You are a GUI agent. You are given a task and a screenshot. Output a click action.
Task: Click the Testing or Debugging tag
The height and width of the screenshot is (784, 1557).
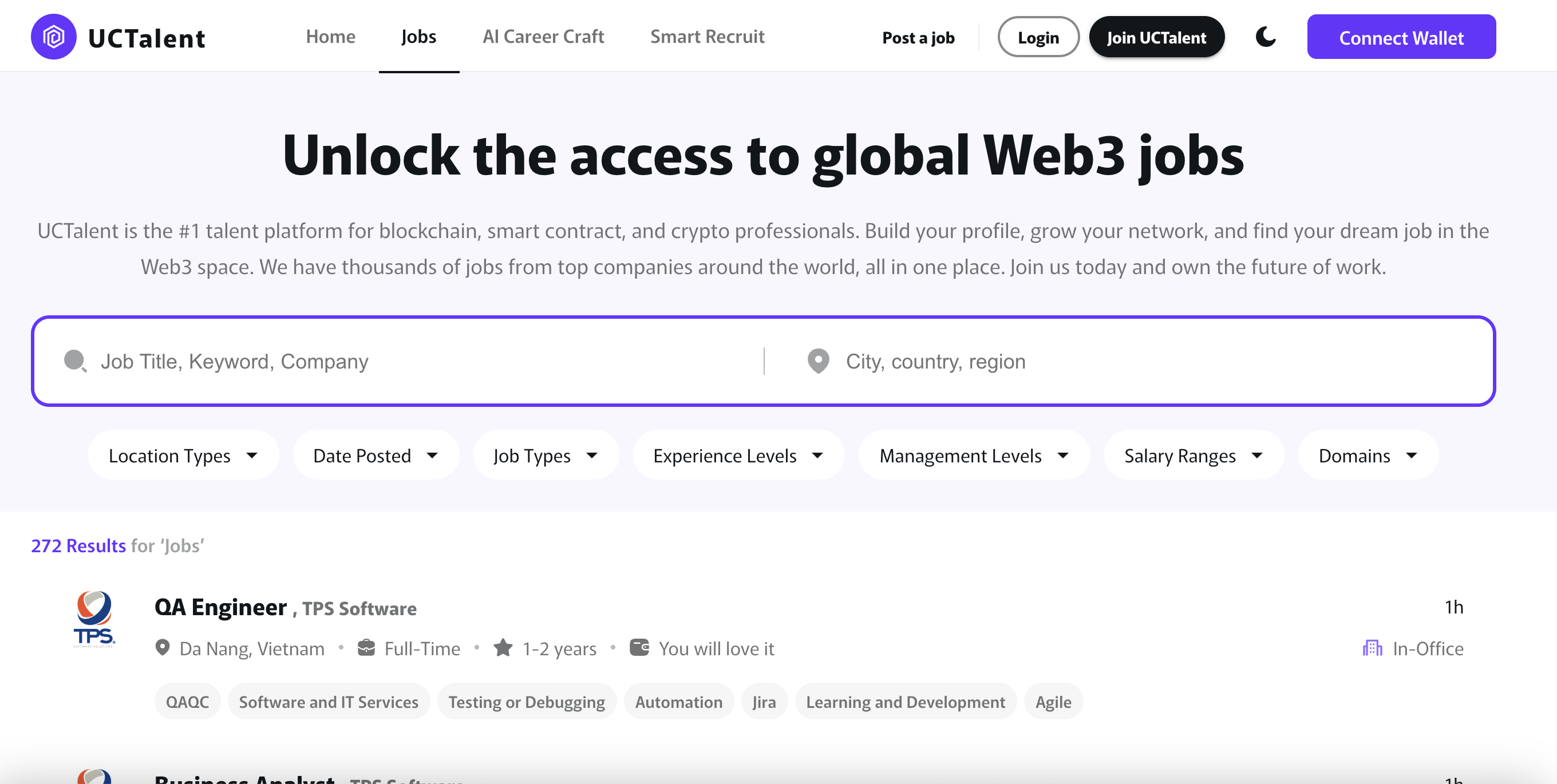coord(527,701)
